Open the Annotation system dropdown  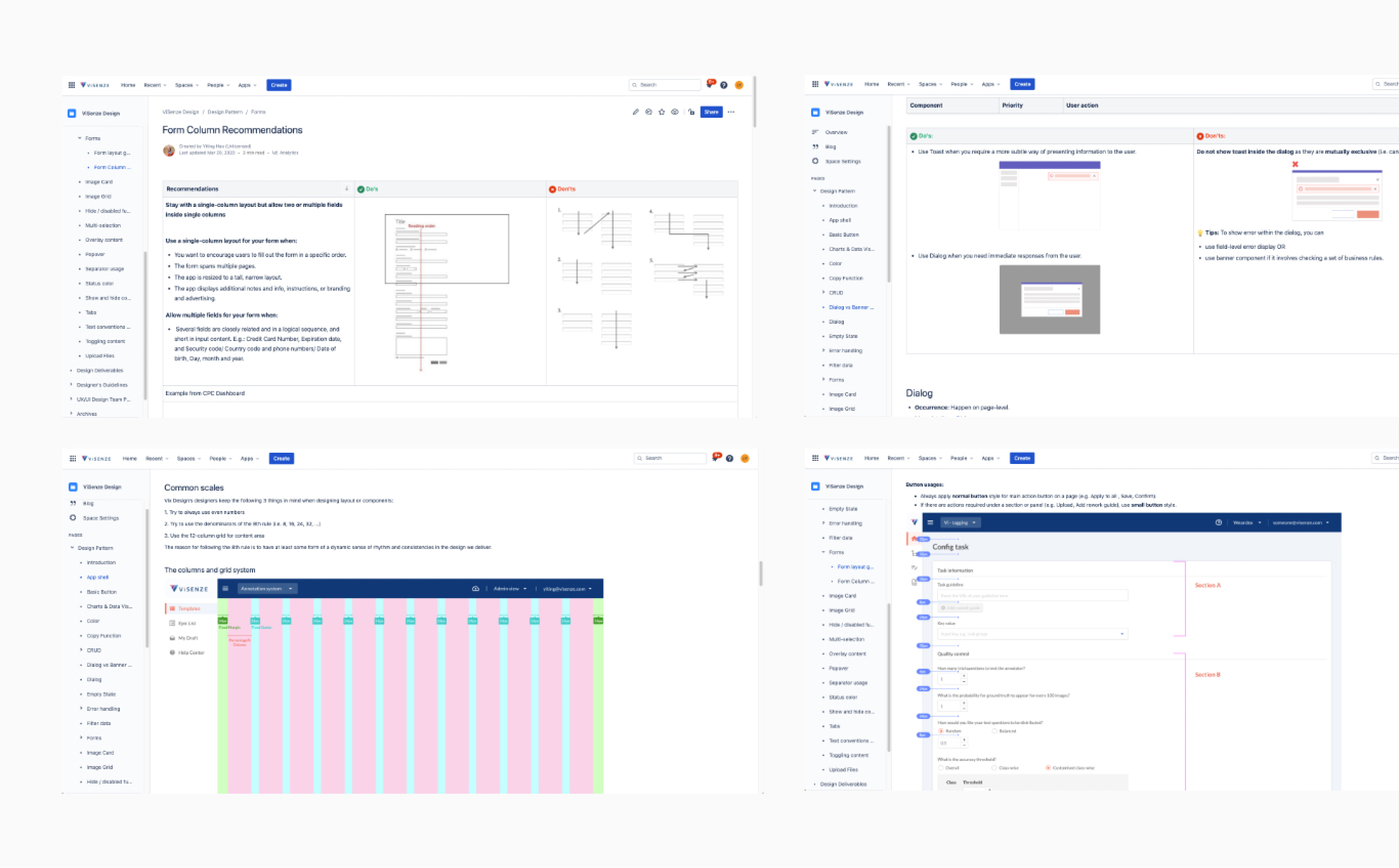(x=266, y=588)
